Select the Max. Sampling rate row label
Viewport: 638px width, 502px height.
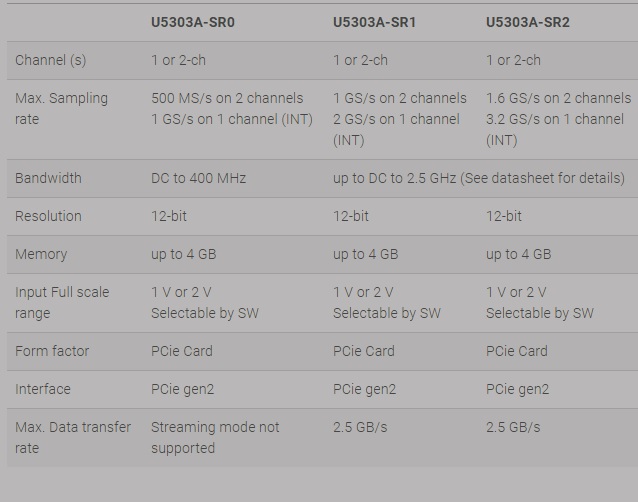pyautogui.click(x=61, y=108)
